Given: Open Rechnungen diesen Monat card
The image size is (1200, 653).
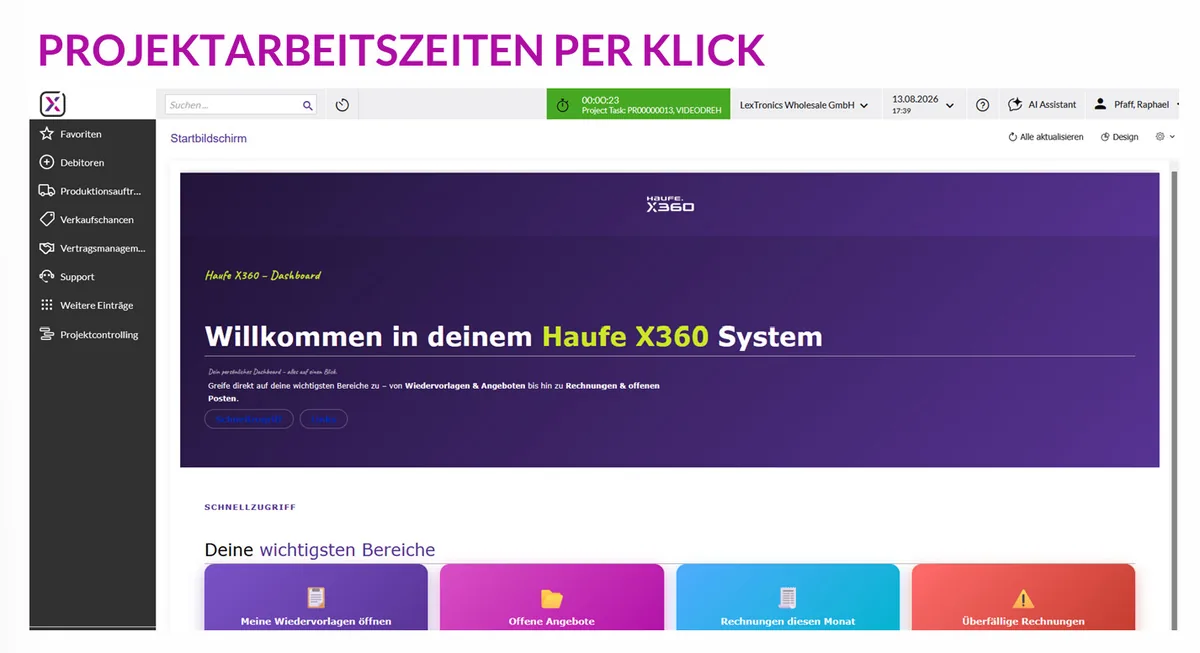Looking at the screenshot, I should (788, 598).
